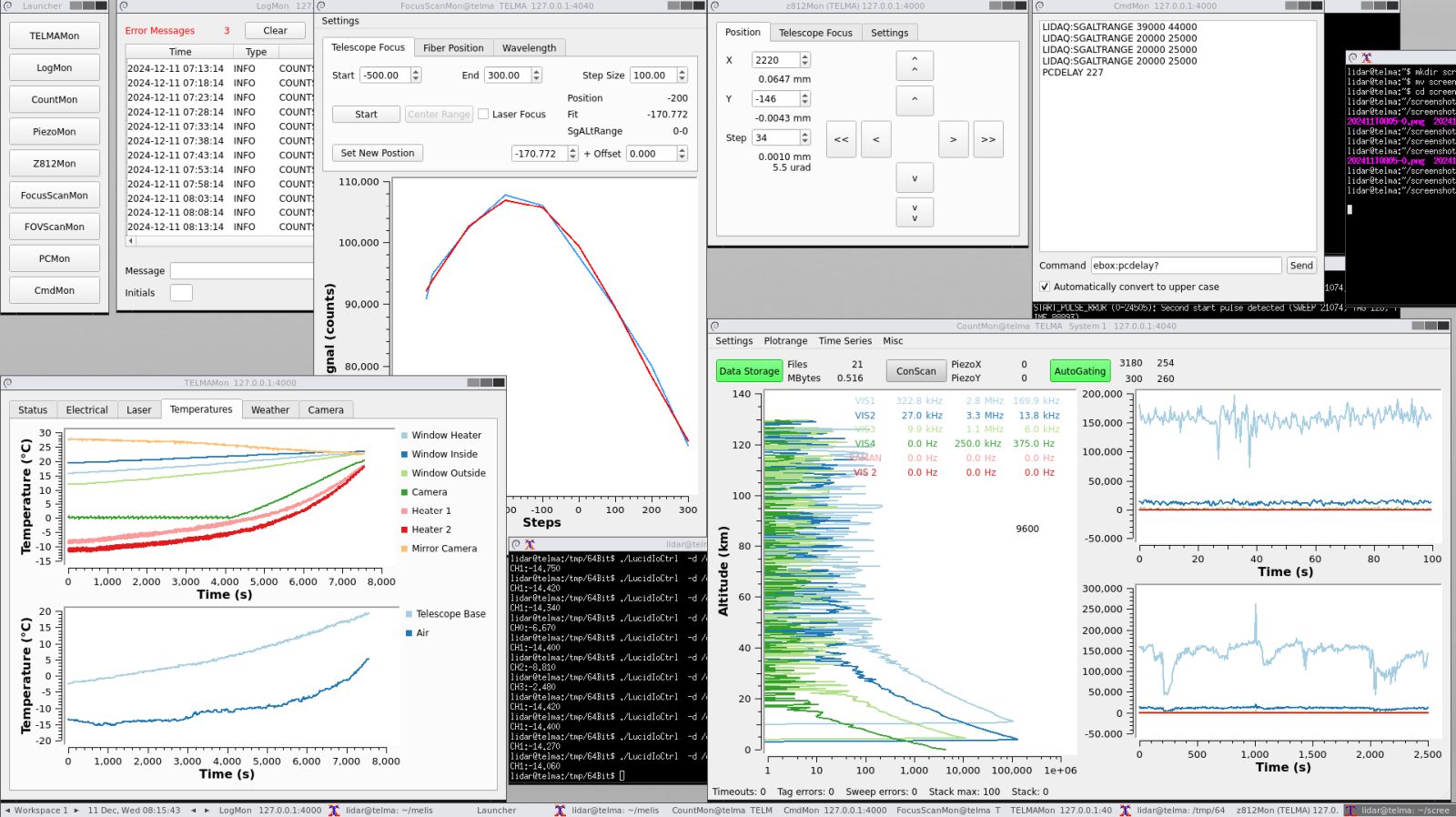Open the Weather tab in TELMAMon
Viewport: 1456px width, 817px height.
pyautogui.click(x=270, y=410)
